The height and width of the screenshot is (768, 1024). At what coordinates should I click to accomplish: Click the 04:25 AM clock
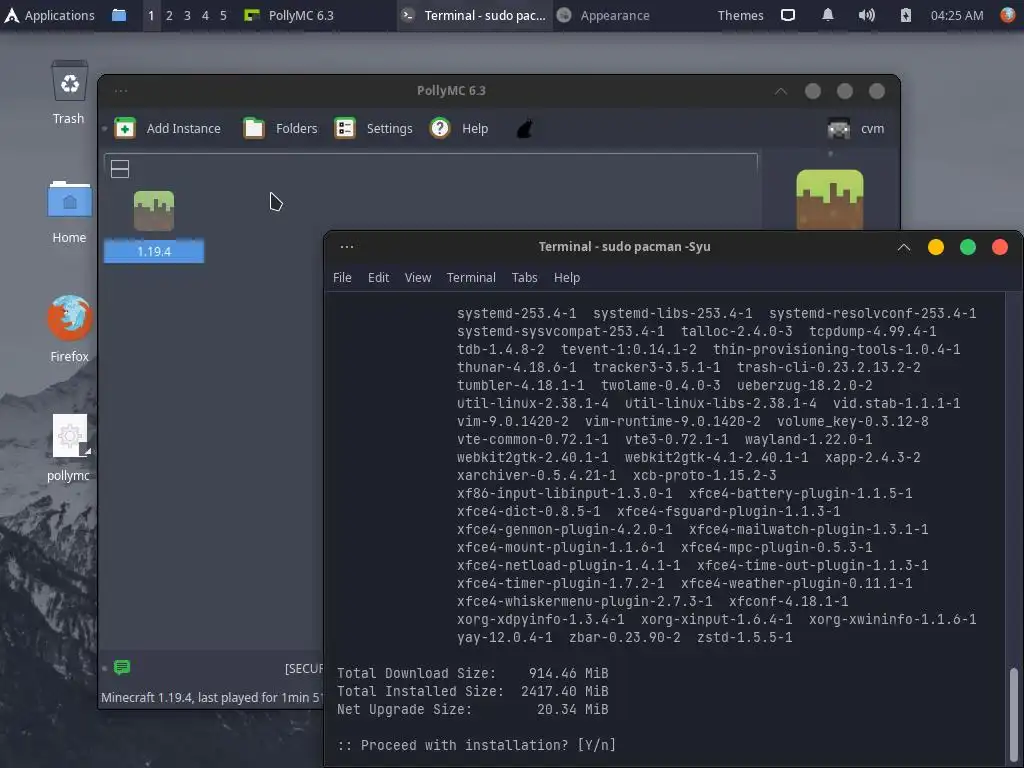pyautogui.click(x=957, y=15)
